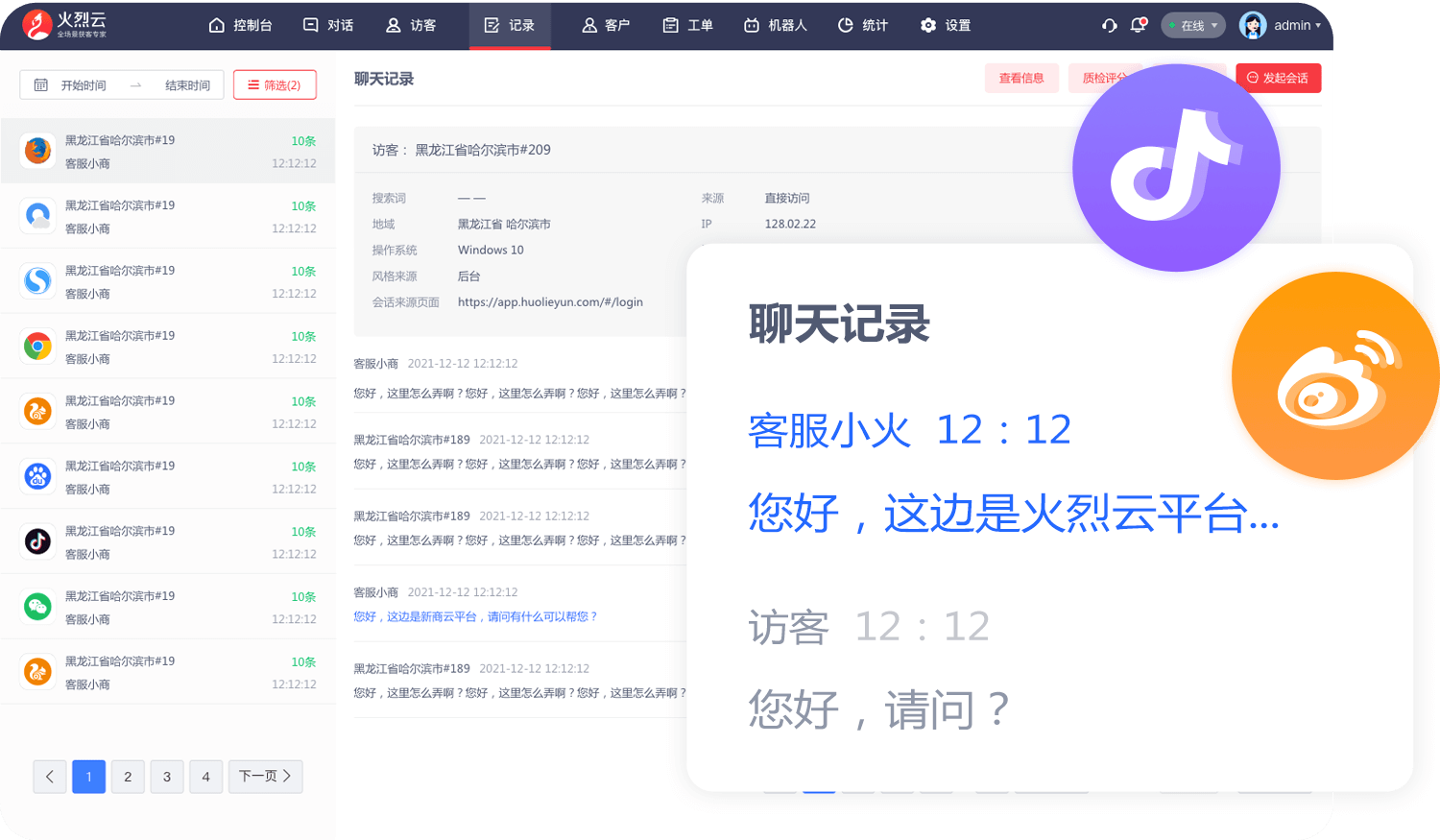
Task: Click the 直接访问 source value
Action: coord(787,198)
